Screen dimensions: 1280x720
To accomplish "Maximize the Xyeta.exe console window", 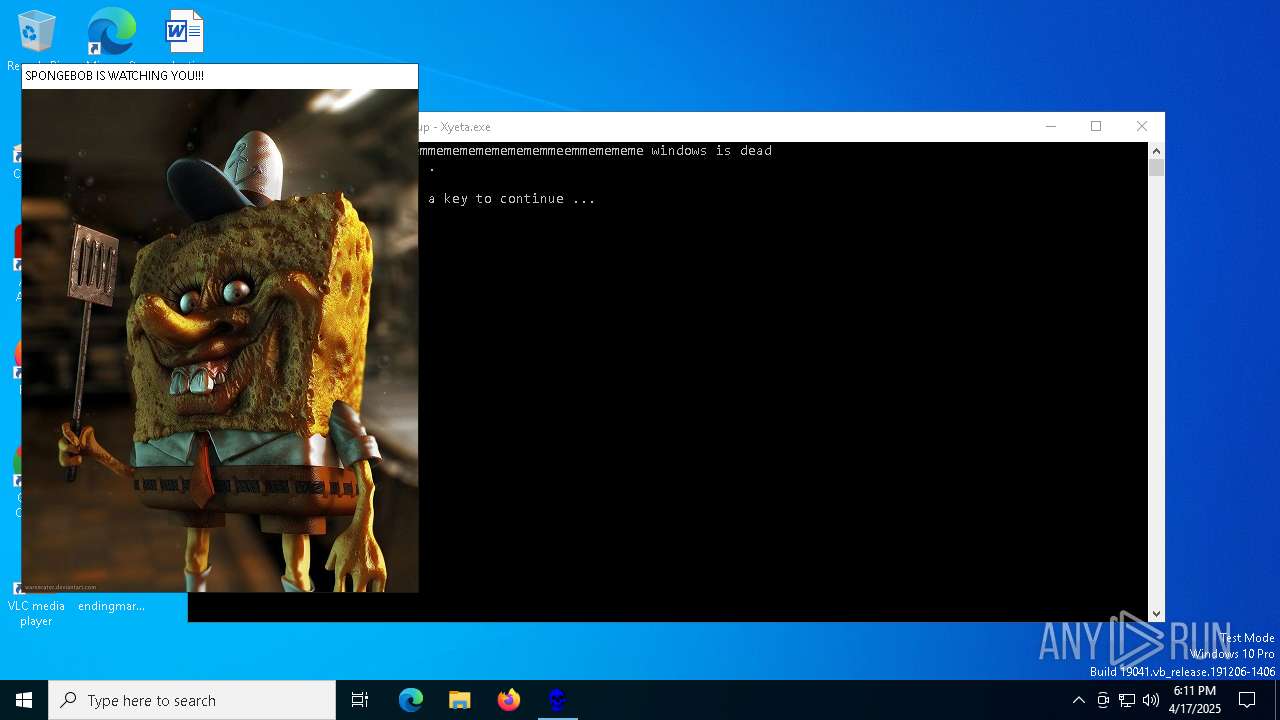I will pyautogui.click(x=1096, y=126).
